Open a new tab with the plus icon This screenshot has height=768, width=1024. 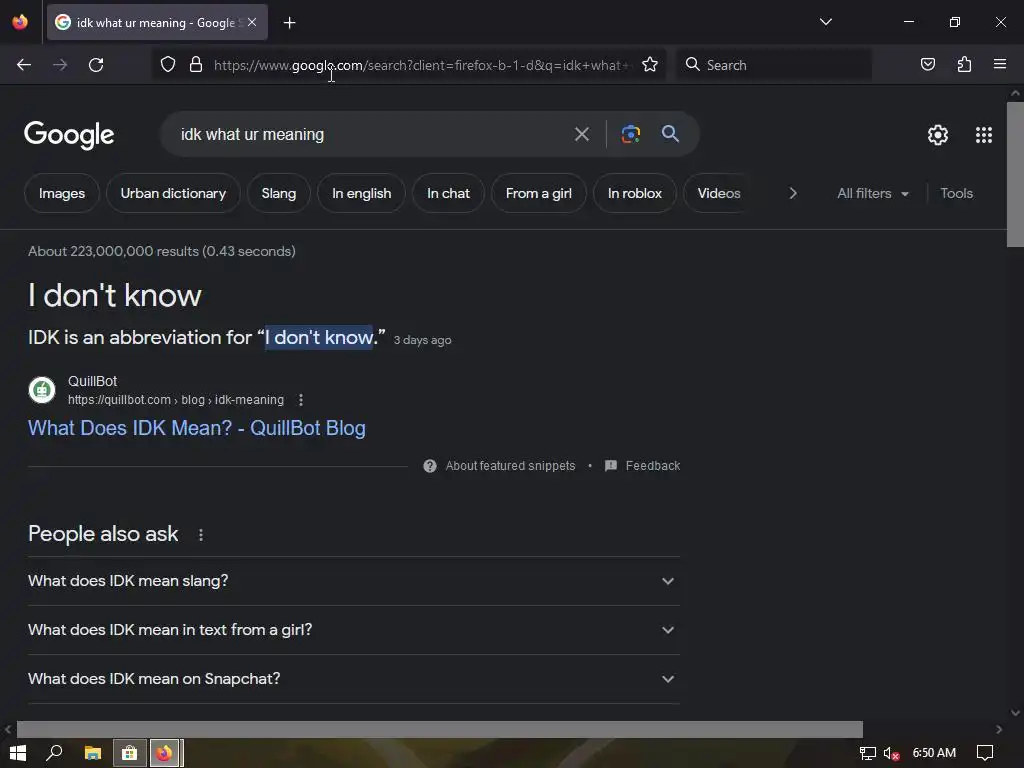point(289,23)
